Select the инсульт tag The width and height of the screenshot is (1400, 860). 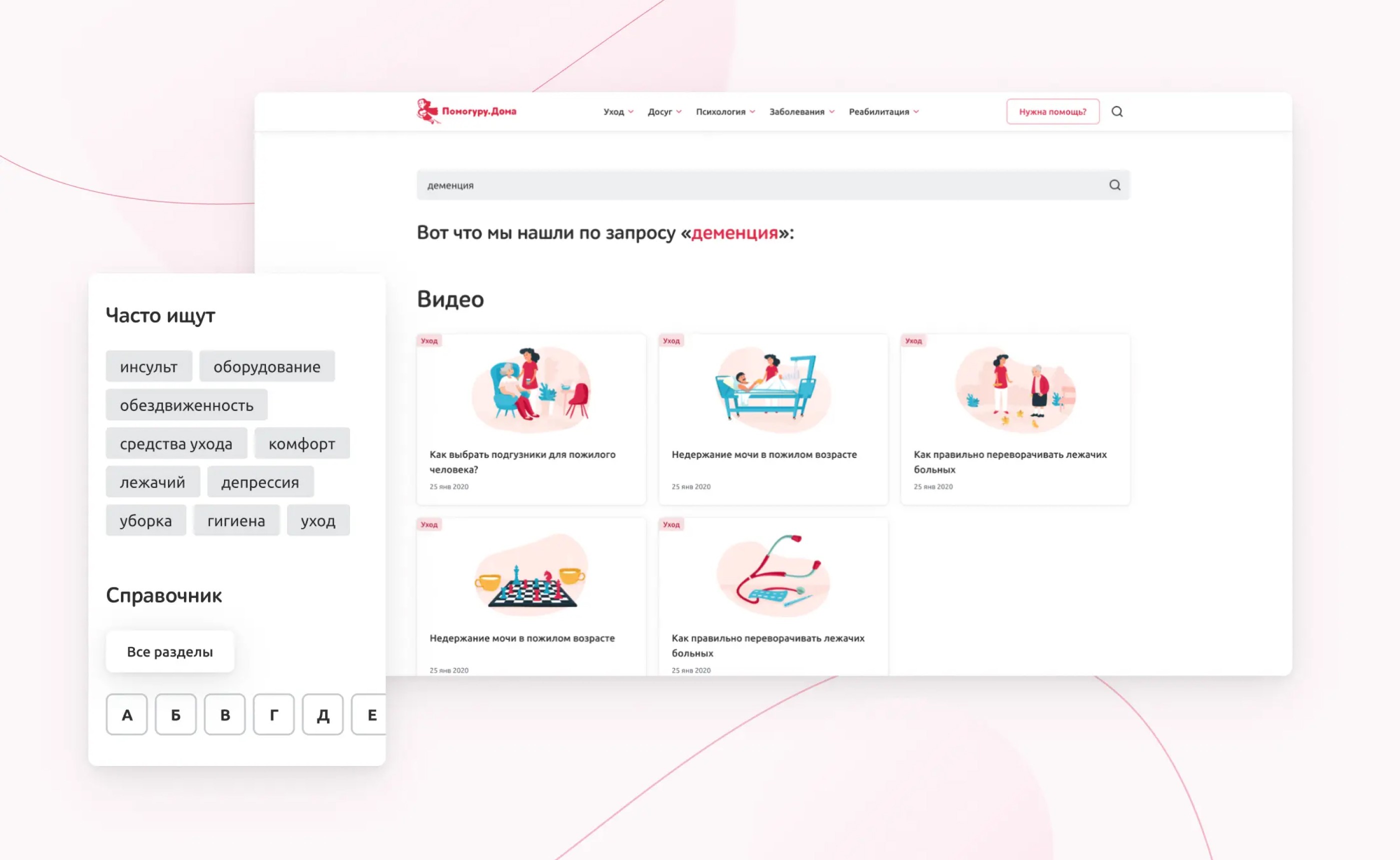(148, 366)
